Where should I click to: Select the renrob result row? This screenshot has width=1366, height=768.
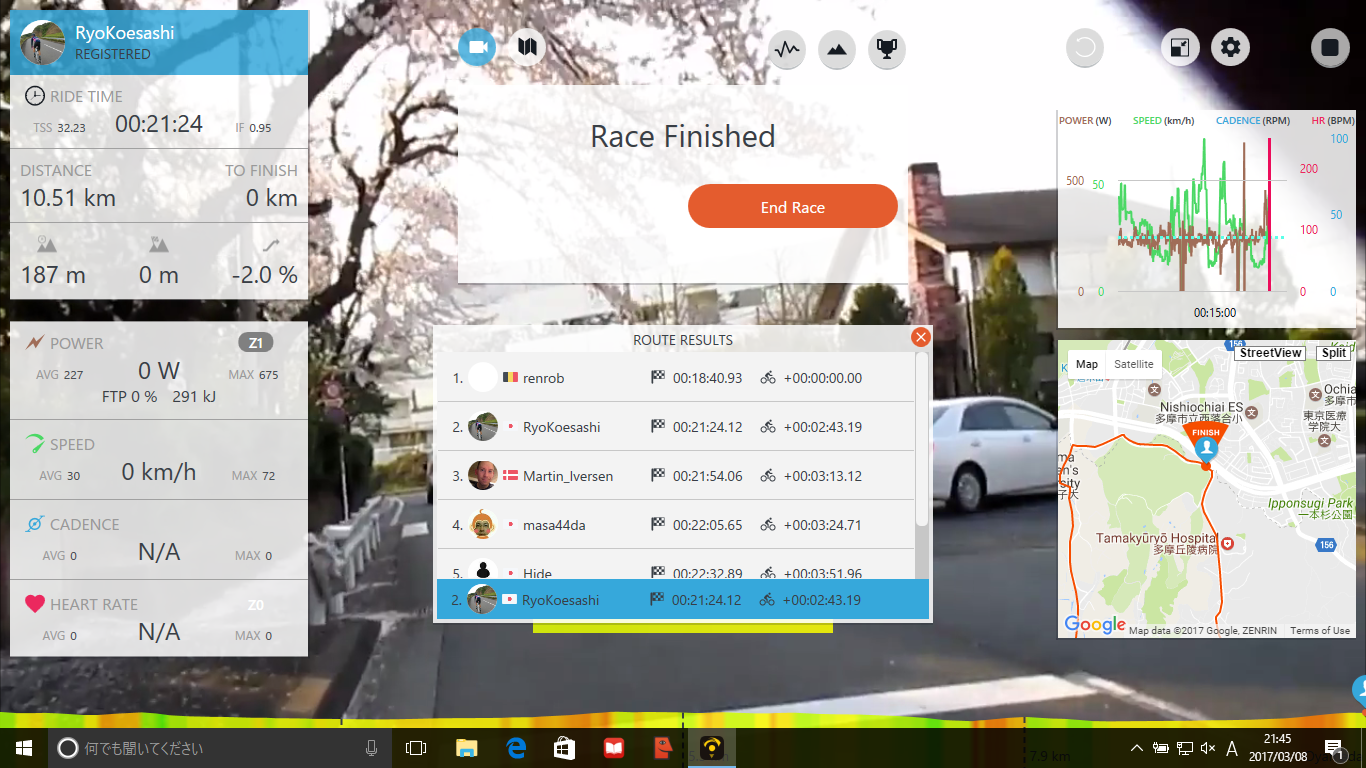click(676, 378)
